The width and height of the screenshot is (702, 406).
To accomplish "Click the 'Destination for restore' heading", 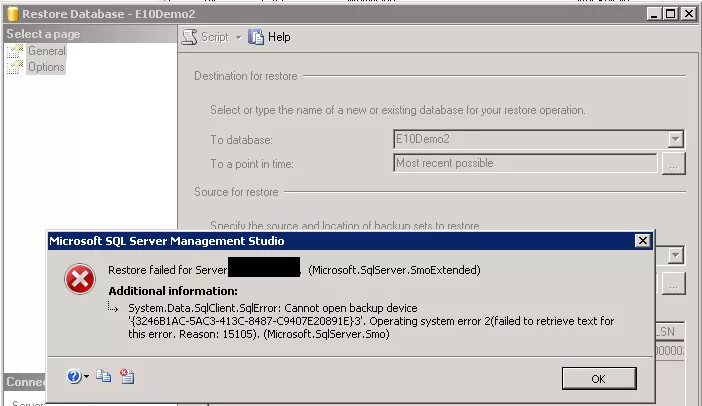I will 245,76.
